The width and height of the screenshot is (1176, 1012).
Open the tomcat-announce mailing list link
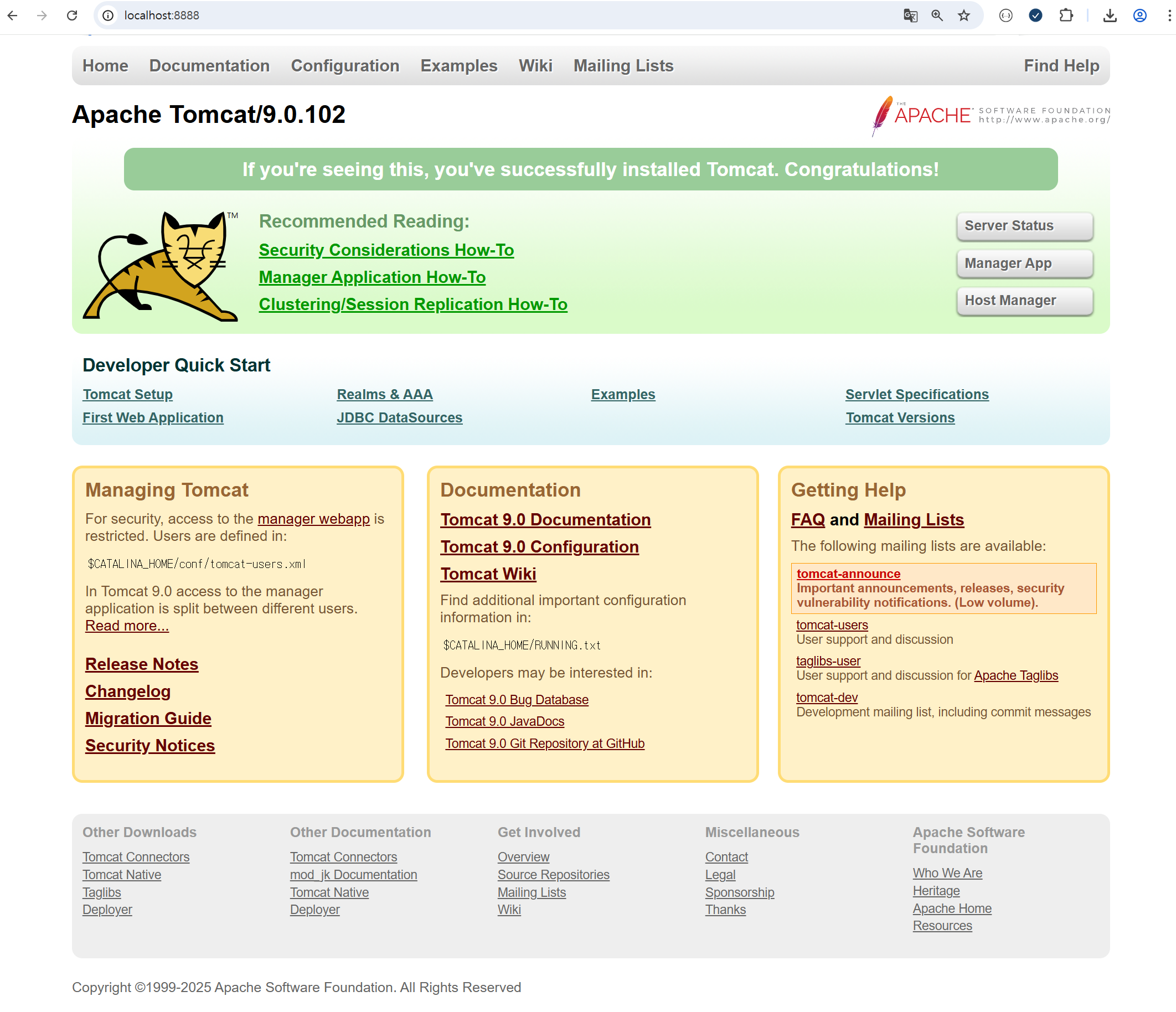pos(848,573)
